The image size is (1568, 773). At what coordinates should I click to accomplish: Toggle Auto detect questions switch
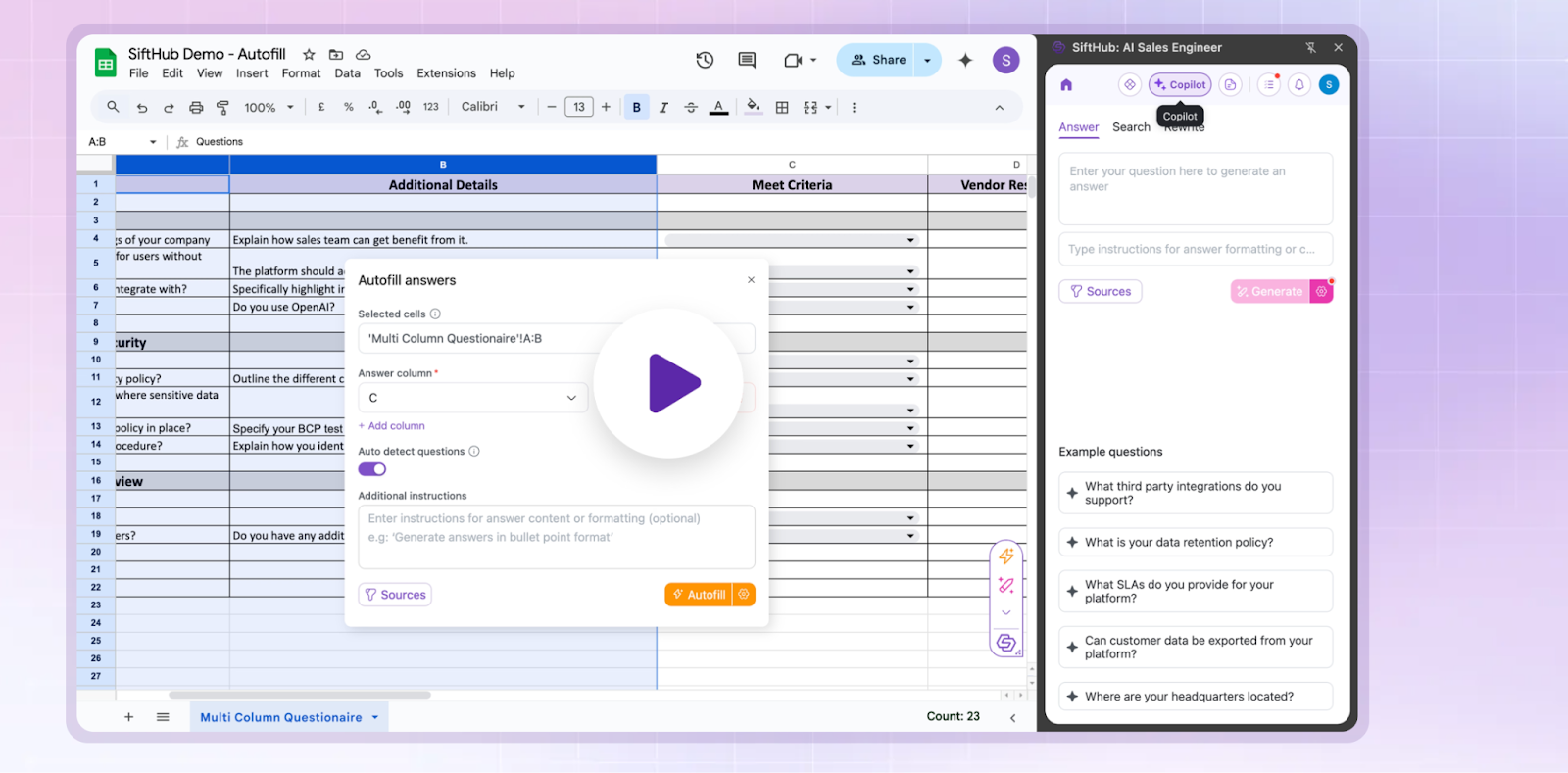coord(372,469)
